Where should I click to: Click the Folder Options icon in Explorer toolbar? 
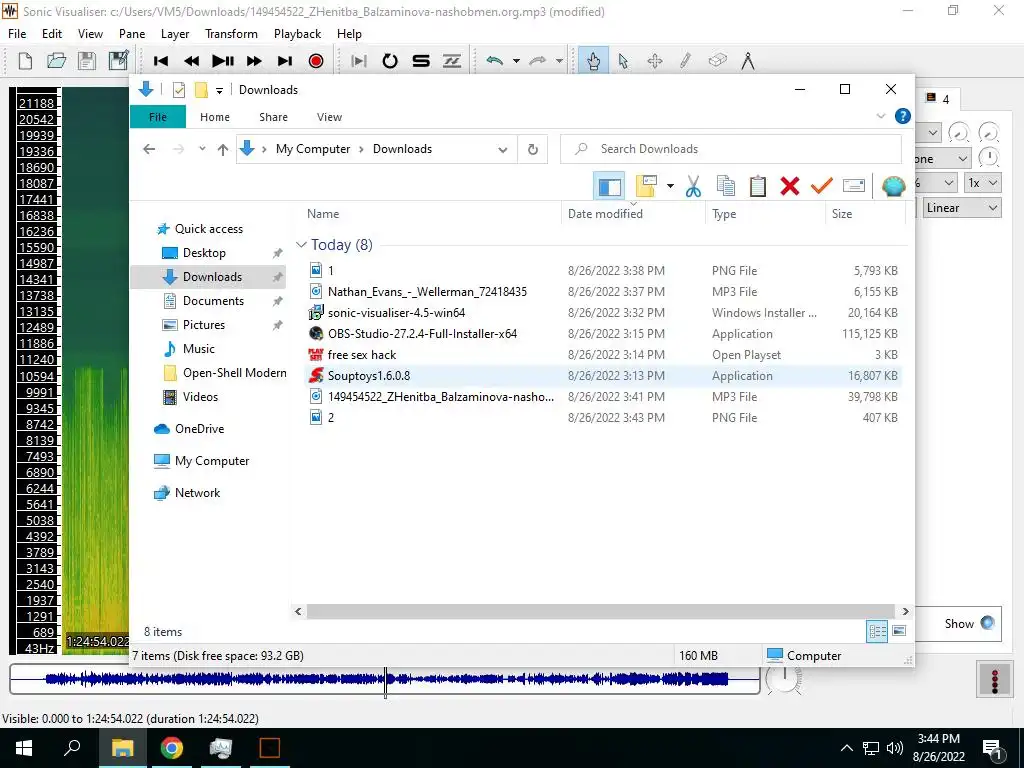[x=646, y=187]
